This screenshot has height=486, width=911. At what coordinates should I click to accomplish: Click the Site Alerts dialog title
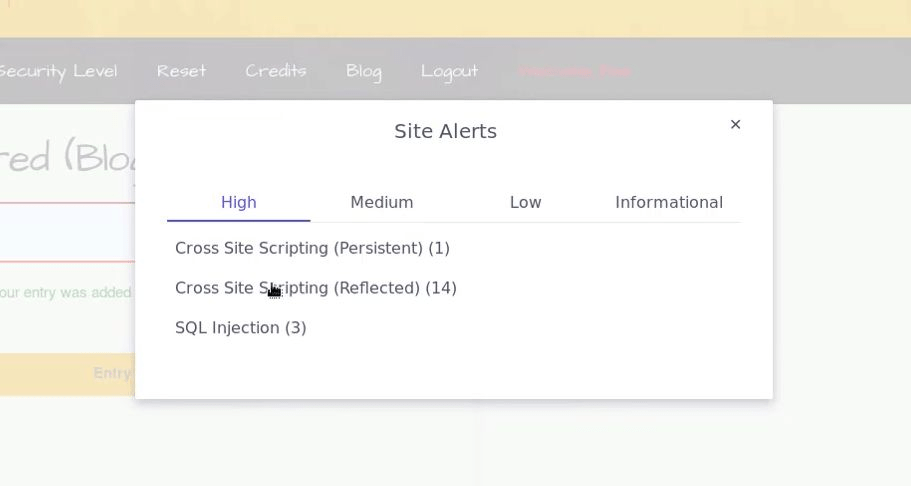coord(445,131)
